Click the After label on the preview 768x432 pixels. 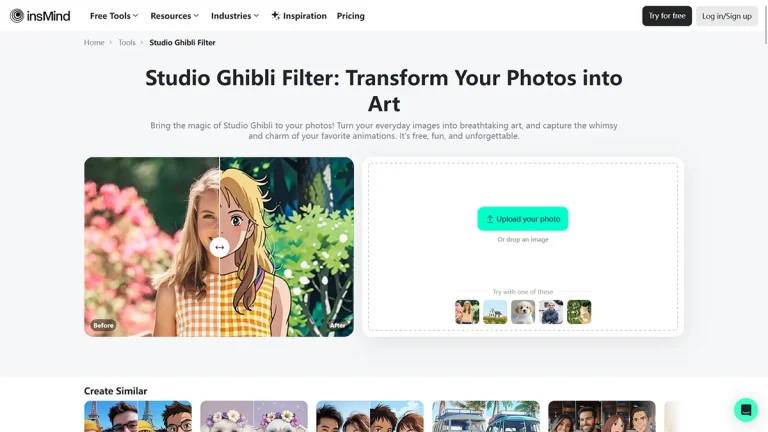tap(337, 325)
